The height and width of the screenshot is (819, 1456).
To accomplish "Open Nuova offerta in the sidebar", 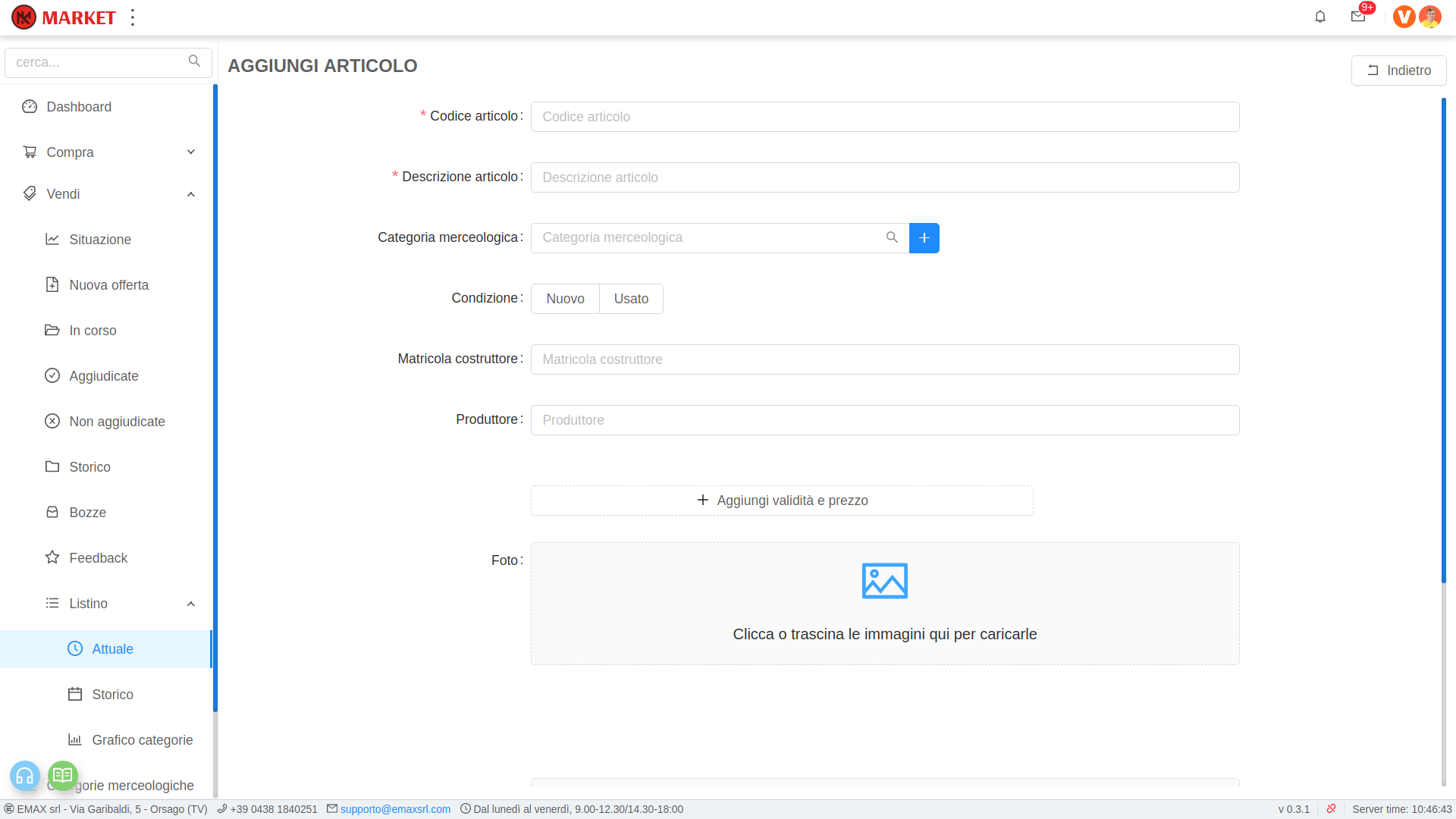I will pos(108,285).
